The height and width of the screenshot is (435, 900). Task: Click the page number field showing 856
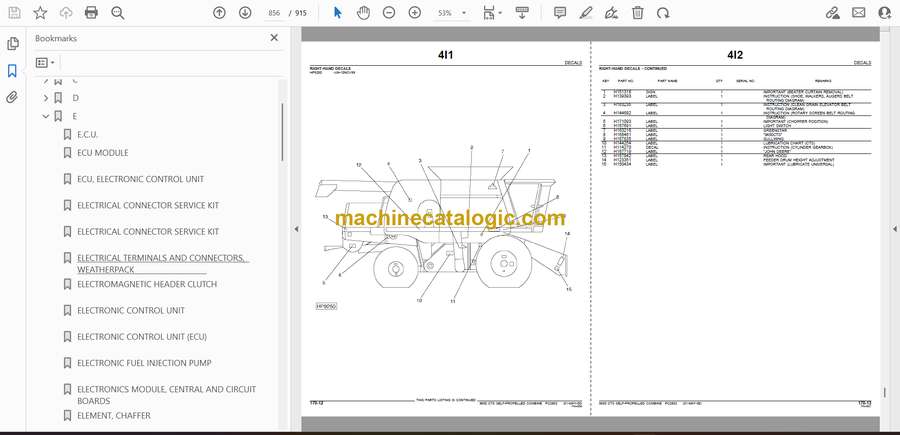tap(274, 13)
